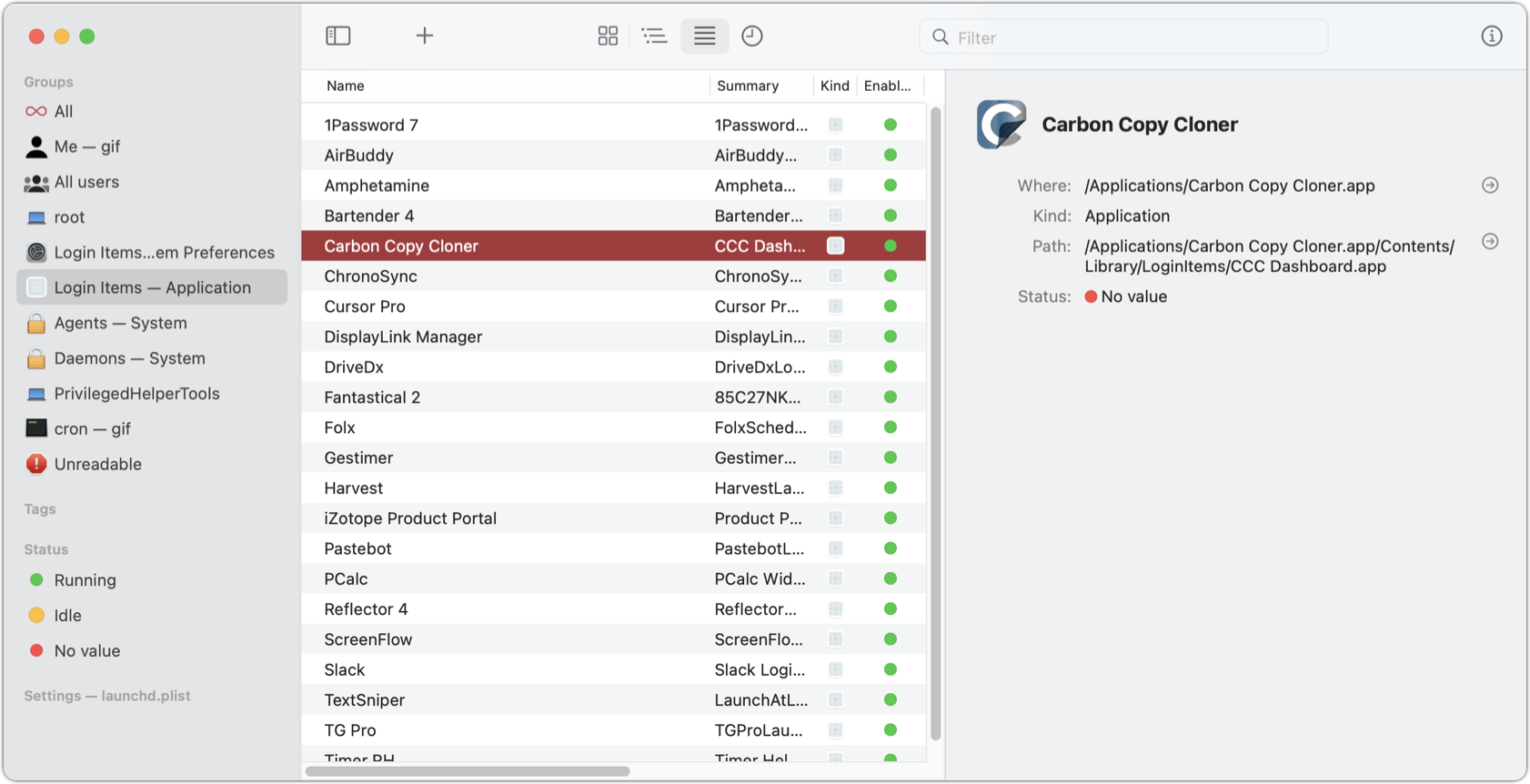Sort list by Name column header
Image resolution: width=1530 pixels, height=784 pixels.
coord(346,86)
